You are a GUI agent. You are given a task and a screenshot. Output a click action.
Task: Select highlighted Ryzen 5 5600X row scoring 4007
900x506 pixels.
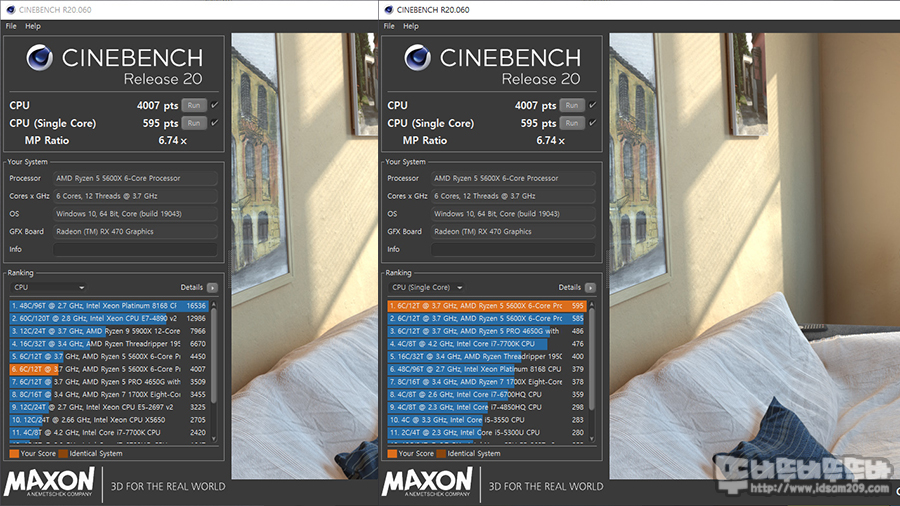109,369
